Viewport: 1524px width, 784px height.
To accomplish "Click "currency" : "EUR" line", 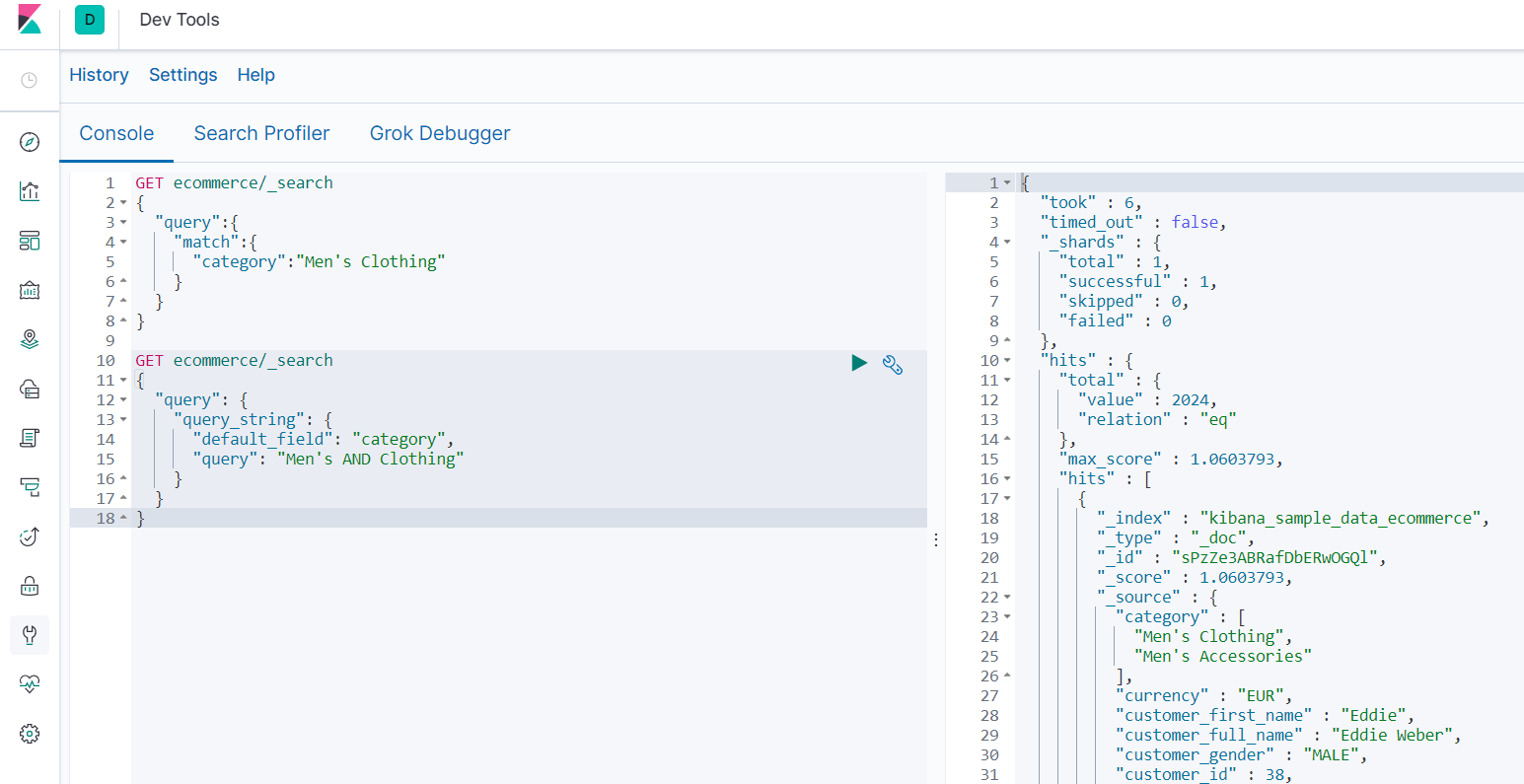I will tap(1204, 695).
